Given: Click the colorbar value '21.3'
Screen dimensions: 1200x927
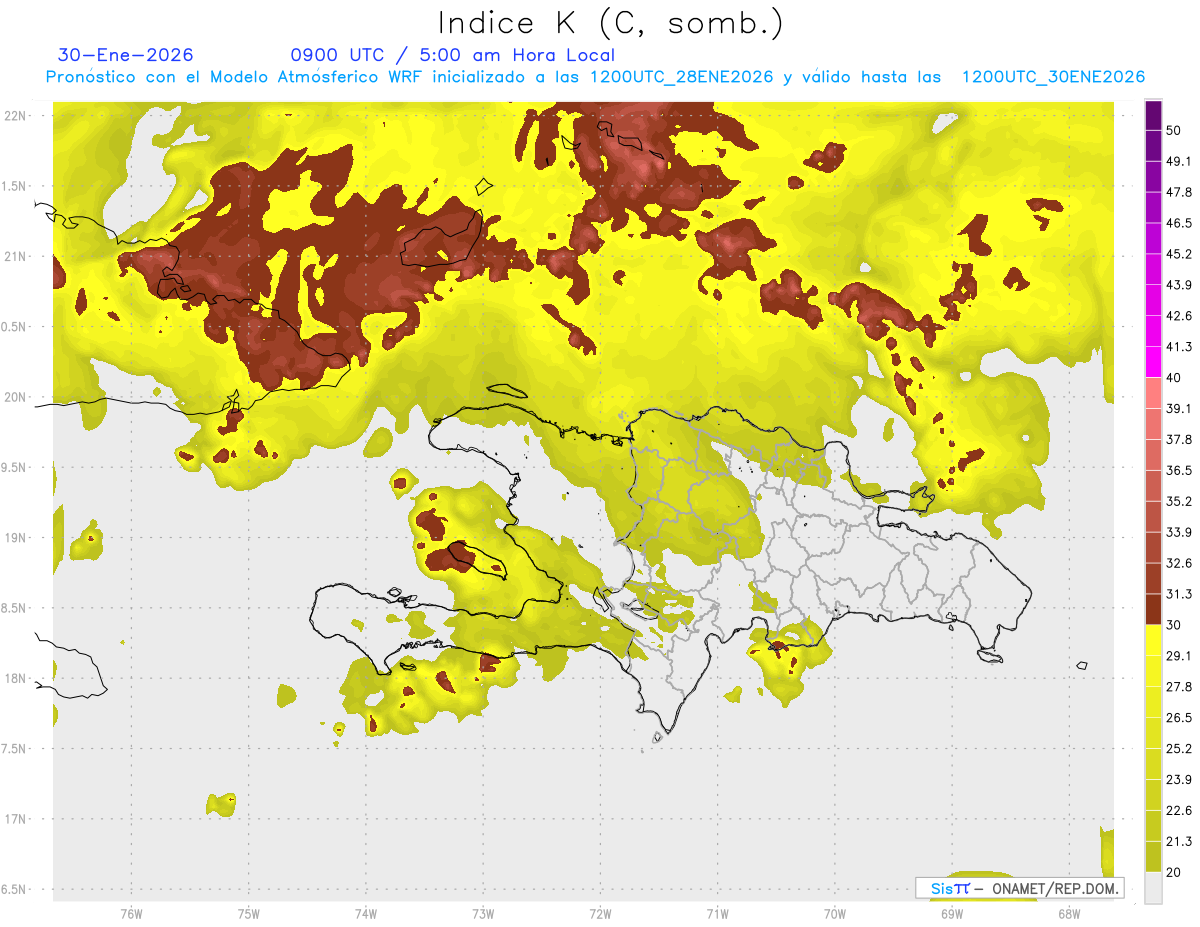Looking at the screenshot, I should click(x=1179, y=841).
